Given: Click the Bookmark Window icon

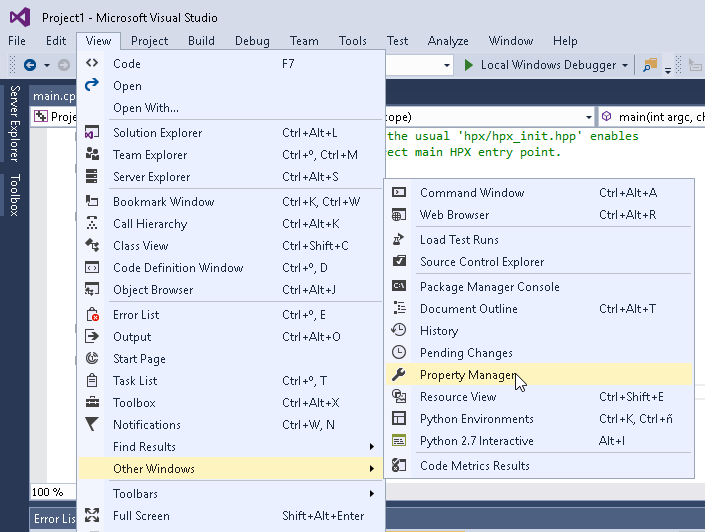Looking at the screenshot, I should [92, 201].
